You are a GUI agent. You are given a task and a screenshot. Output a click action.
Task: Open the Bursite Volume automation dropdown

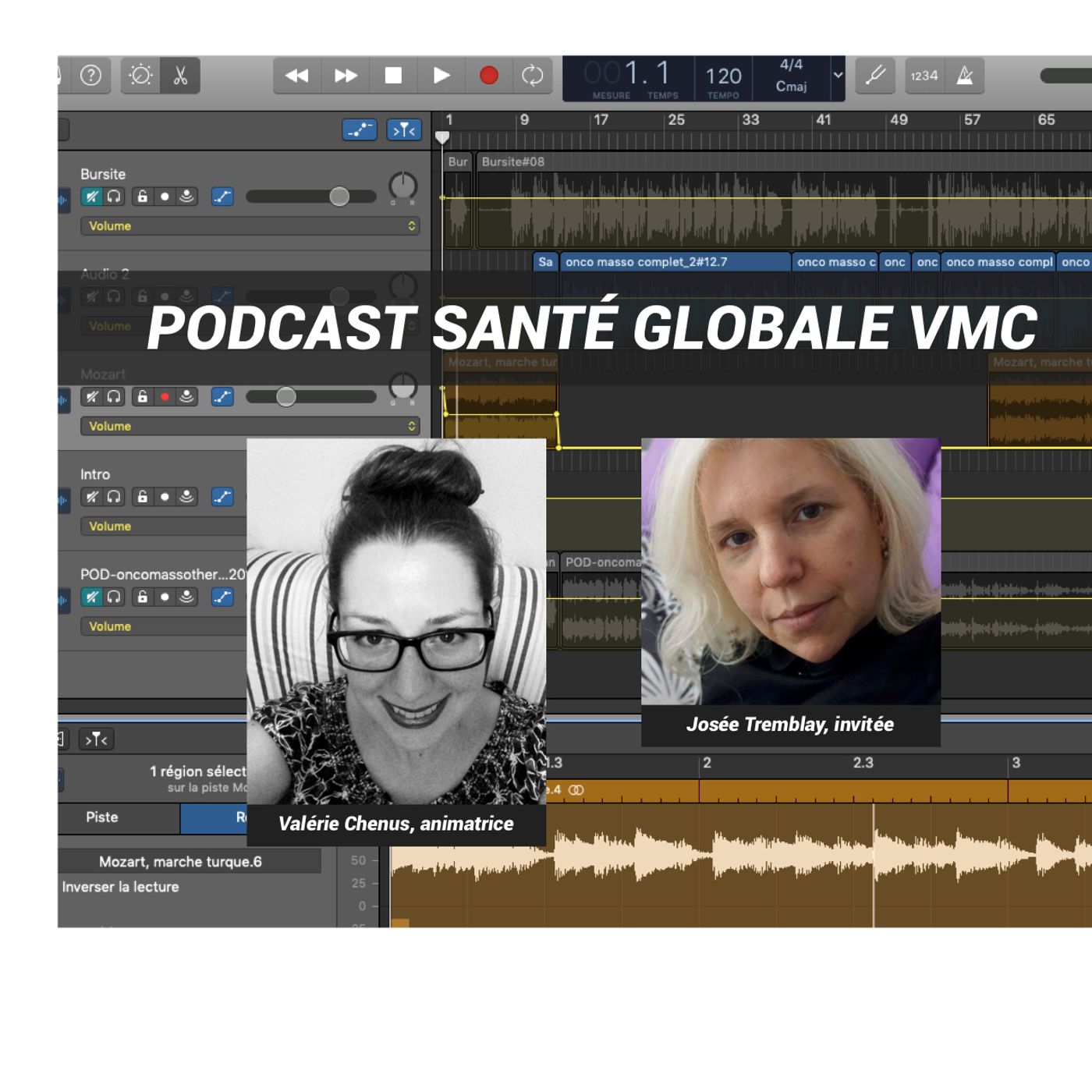pyautogui.click(x=250, y=226)
